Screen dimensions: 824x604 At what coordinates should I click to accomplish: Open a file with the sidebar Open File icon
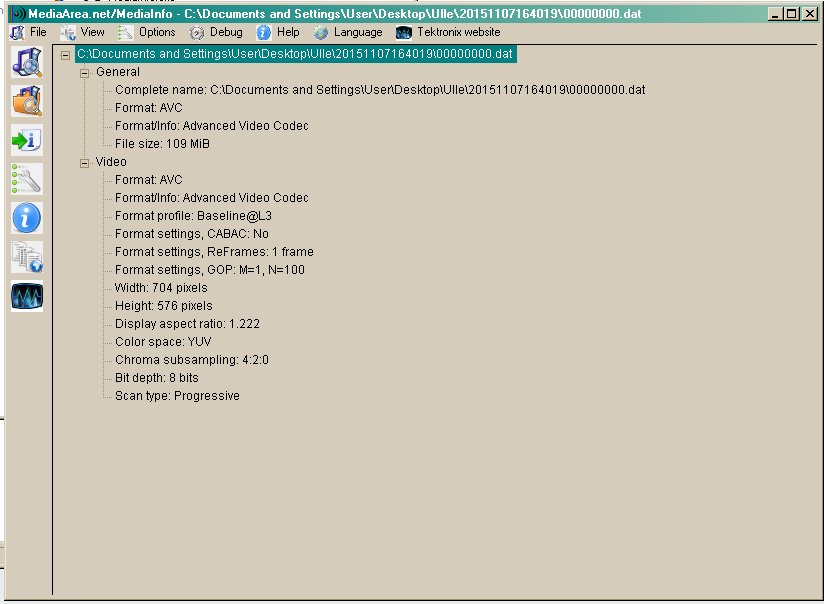coord(27,62)
